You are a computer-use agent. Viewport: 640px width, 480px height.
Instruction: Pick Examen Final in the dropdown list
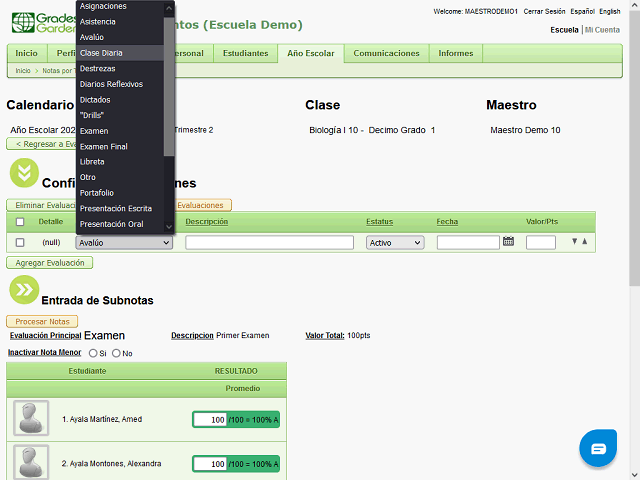click(103, 146)
